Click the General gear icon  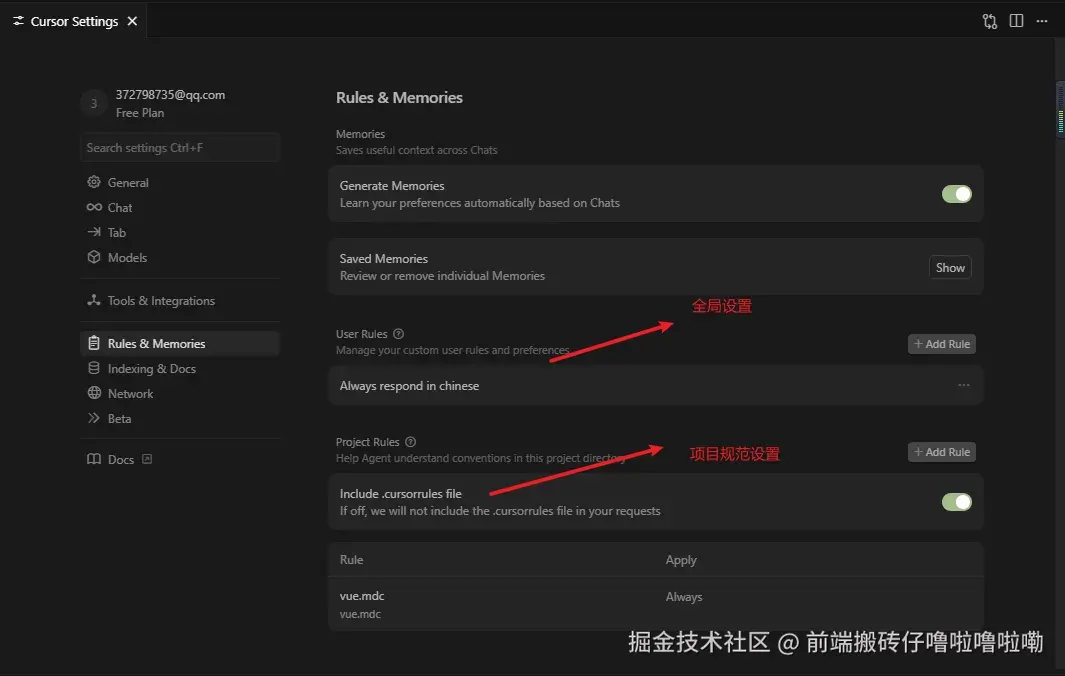[94, 182]
